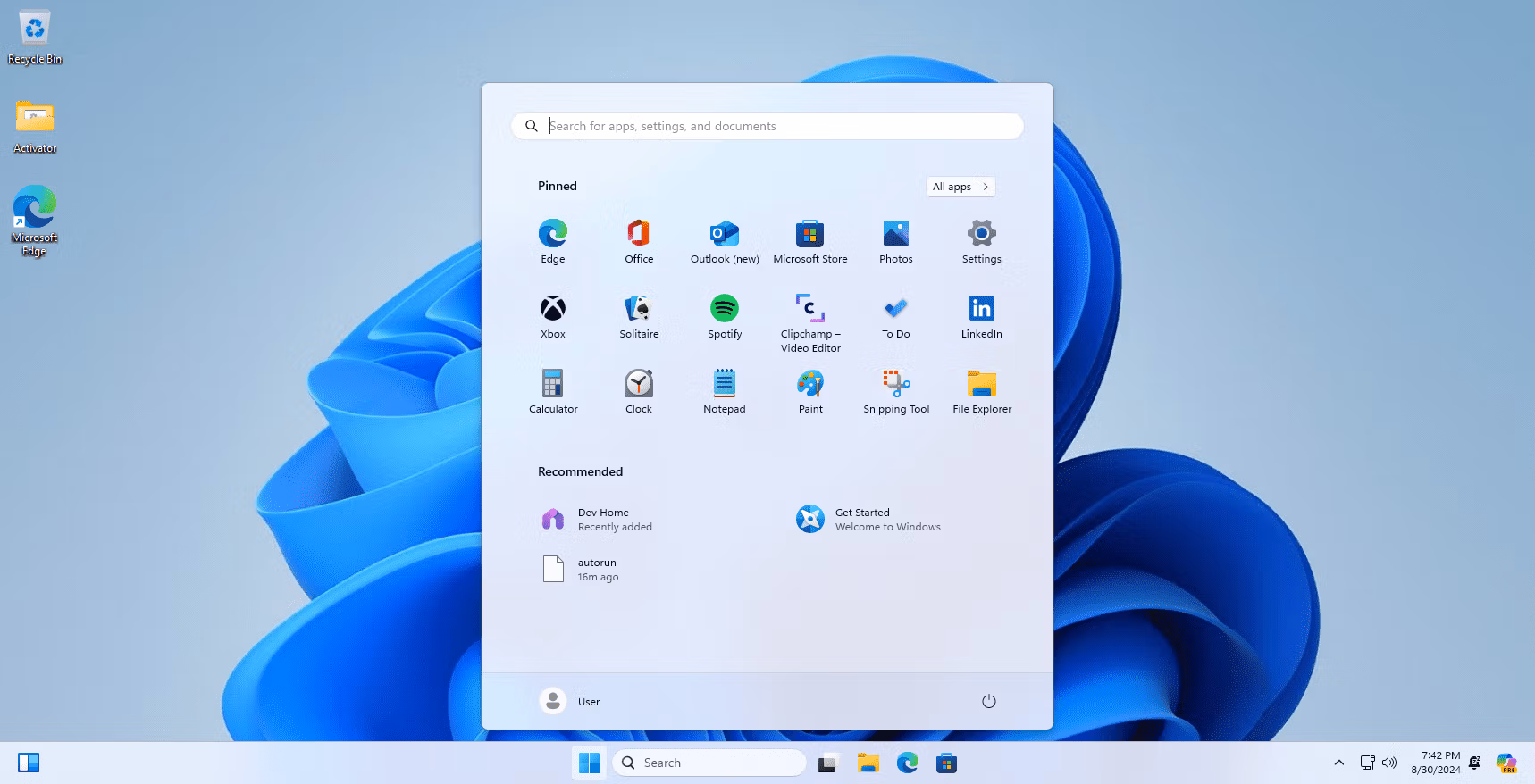
Task: Open Settings gear in Start menu
Action: (x=981, y=241)
